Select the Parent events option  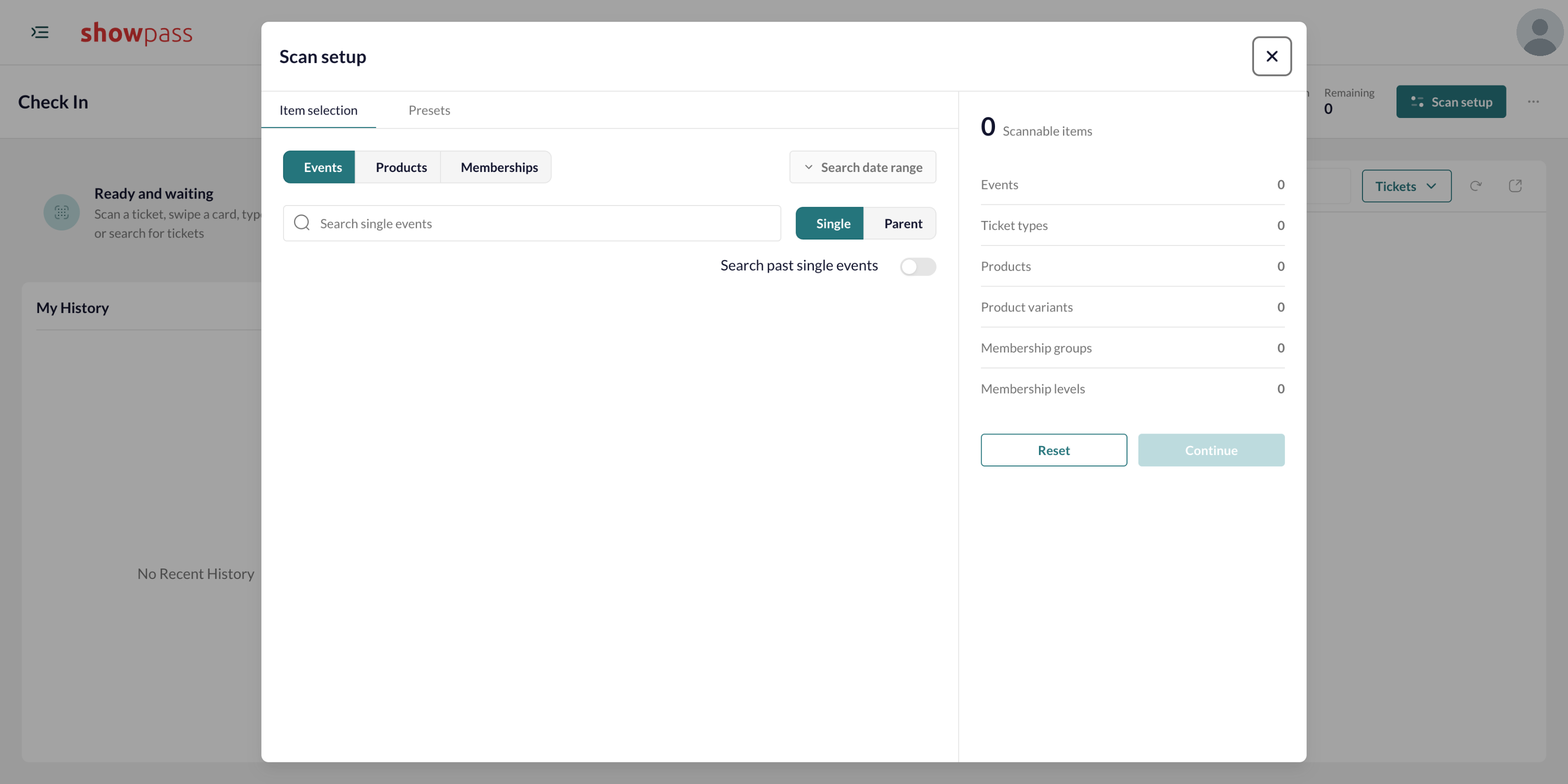point(899,223)
